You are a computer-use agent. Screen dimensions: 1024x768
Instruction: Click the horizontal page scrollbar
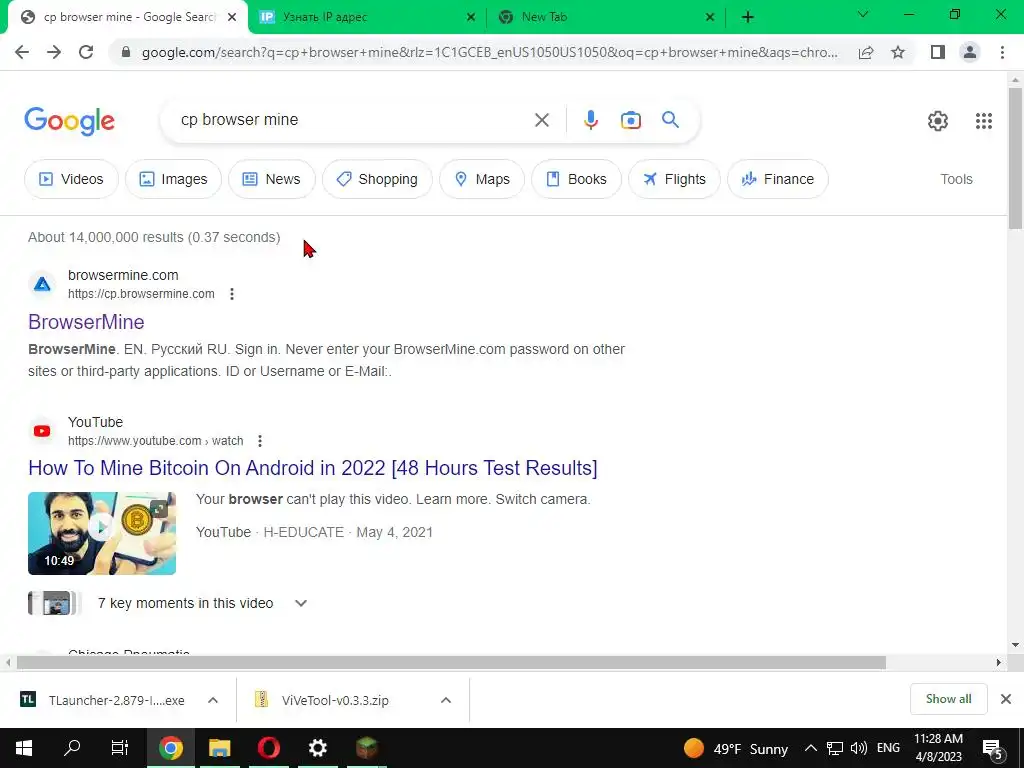451,662
